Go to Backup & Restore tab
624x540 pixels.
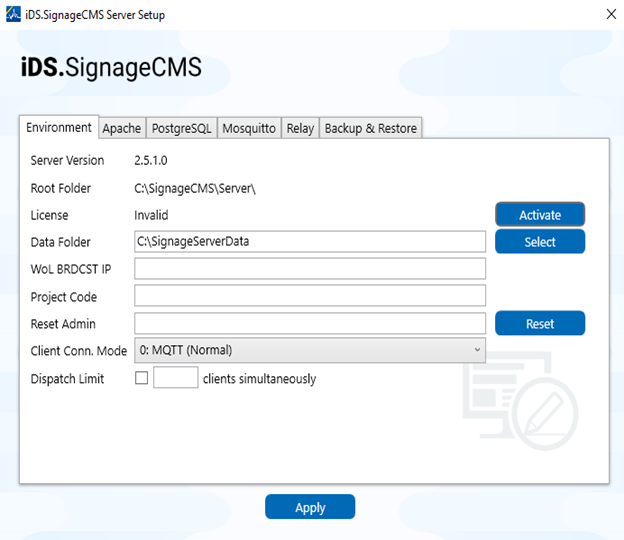371,129
